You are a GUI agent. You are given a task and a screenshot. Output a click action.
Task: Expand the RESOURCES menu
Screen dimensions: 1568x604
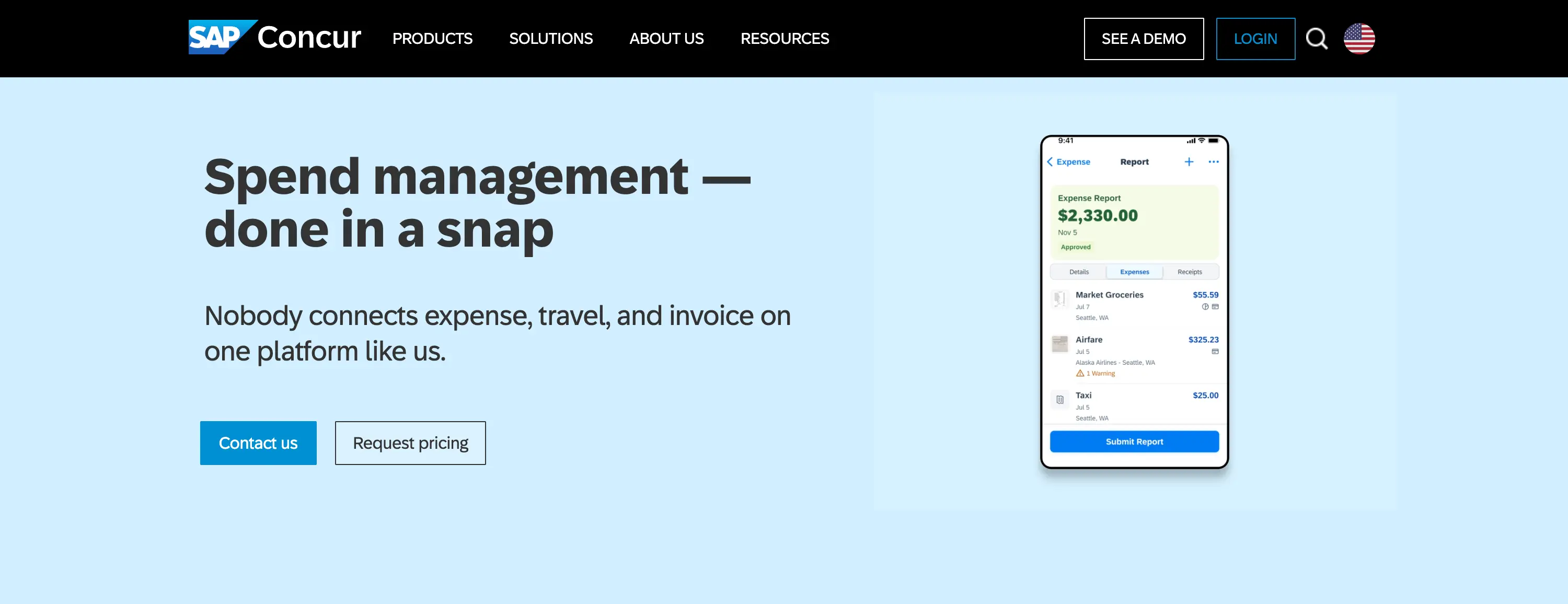pos(784,39)
